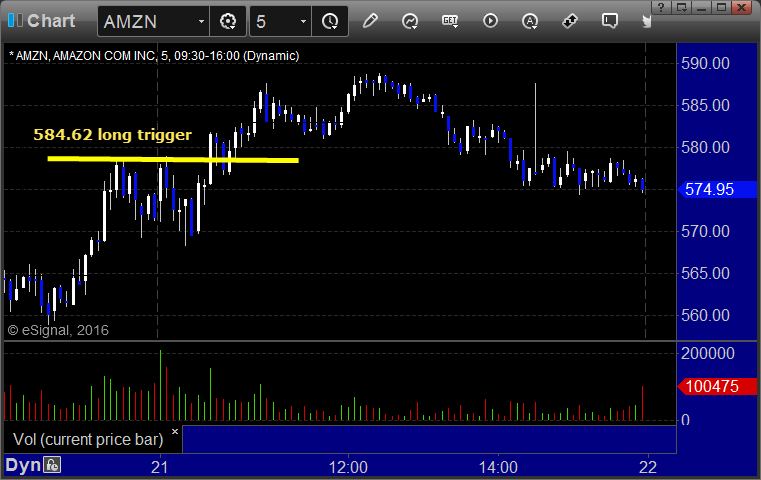Click the 574.95 current price marker
761x480 pixels.
(x=717, y=189)
